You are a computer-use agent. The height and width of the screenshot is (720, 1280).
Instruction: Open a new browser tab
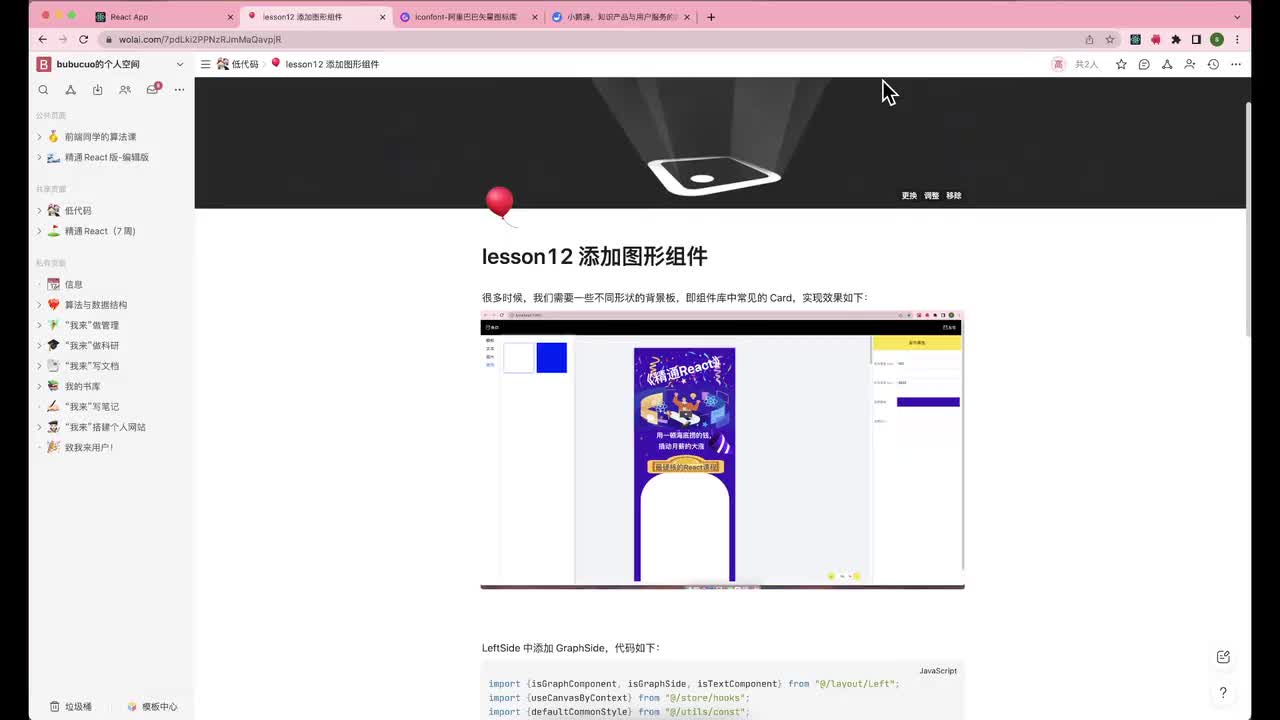point(711,17)
